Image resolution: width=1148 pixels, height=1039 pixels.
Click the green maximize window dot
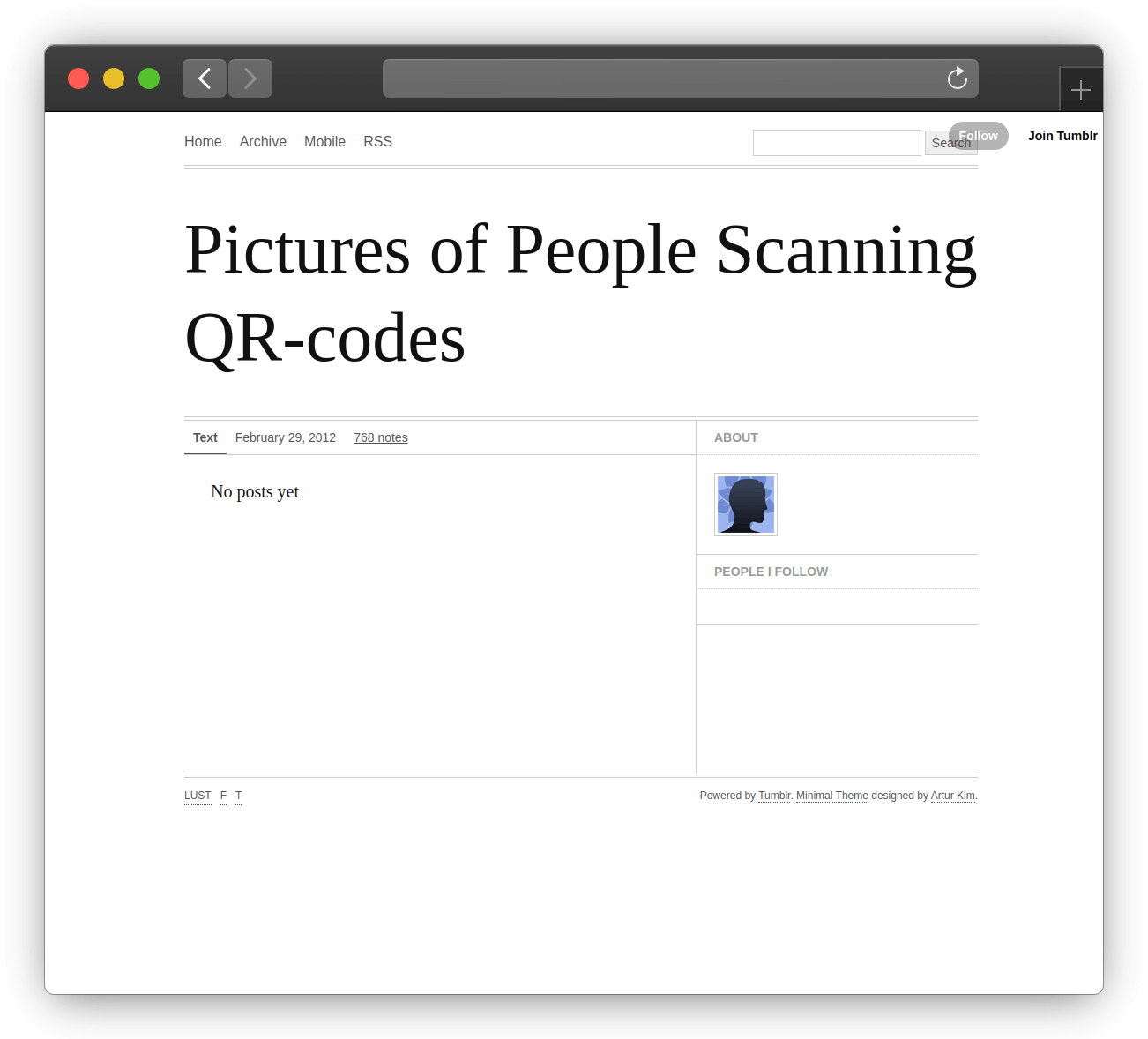pyautogui.click(x=149, y=78)
